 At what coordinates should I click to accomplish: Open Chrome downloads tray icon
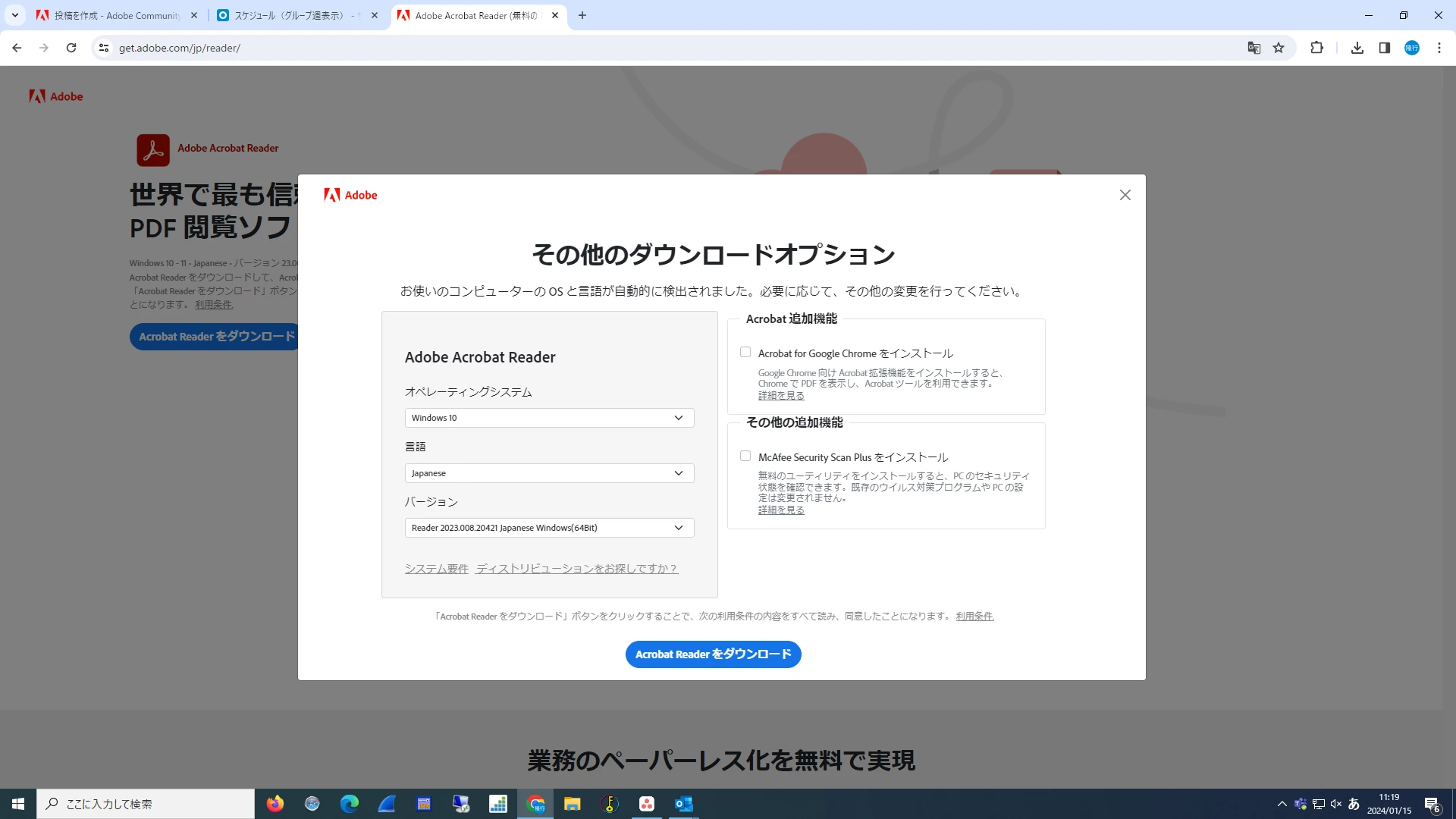click(x=1357, y=48)
